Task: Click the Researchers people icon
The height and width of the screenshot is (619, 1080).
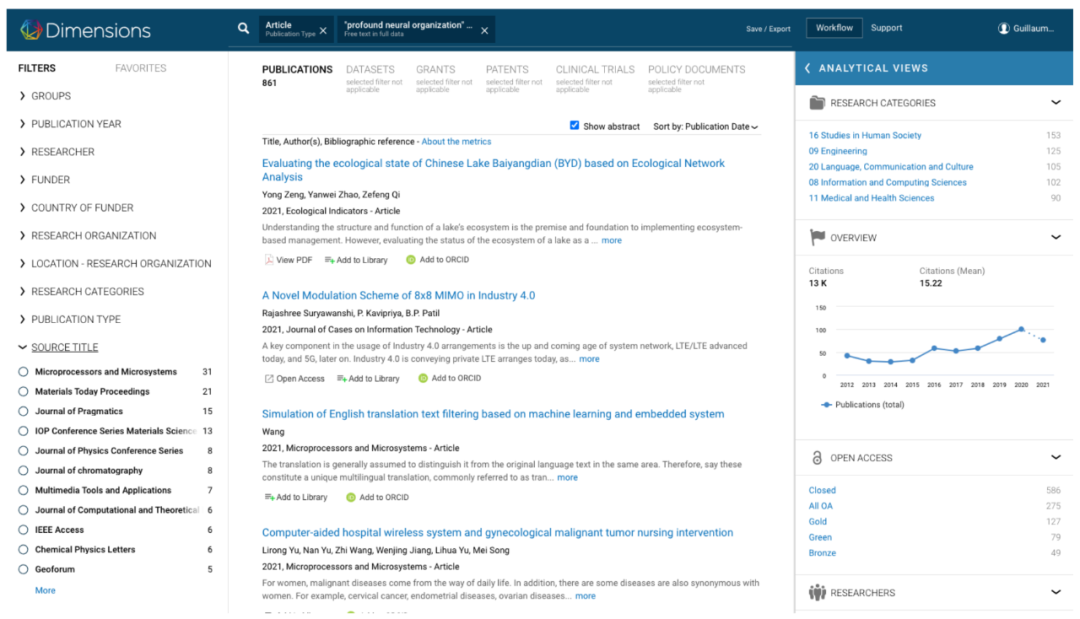Action: pos(817,592)
